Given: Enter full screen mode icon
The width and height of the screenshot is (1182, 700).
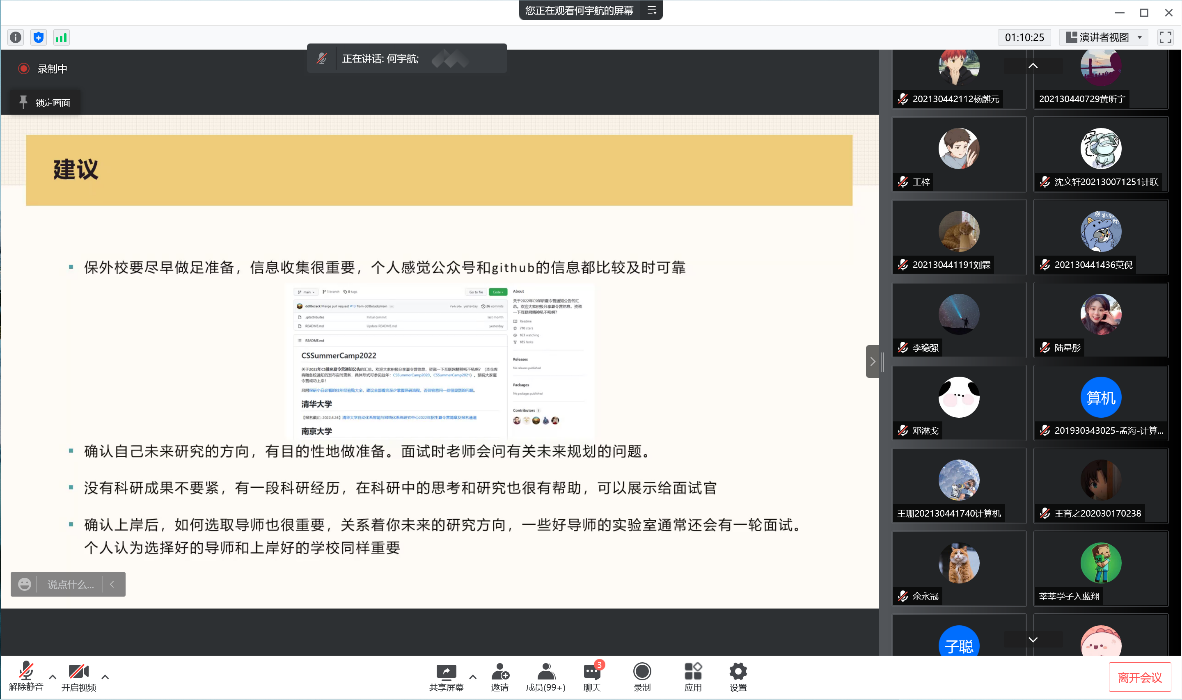Looking at the screenshot, I should click(1165, 37).
